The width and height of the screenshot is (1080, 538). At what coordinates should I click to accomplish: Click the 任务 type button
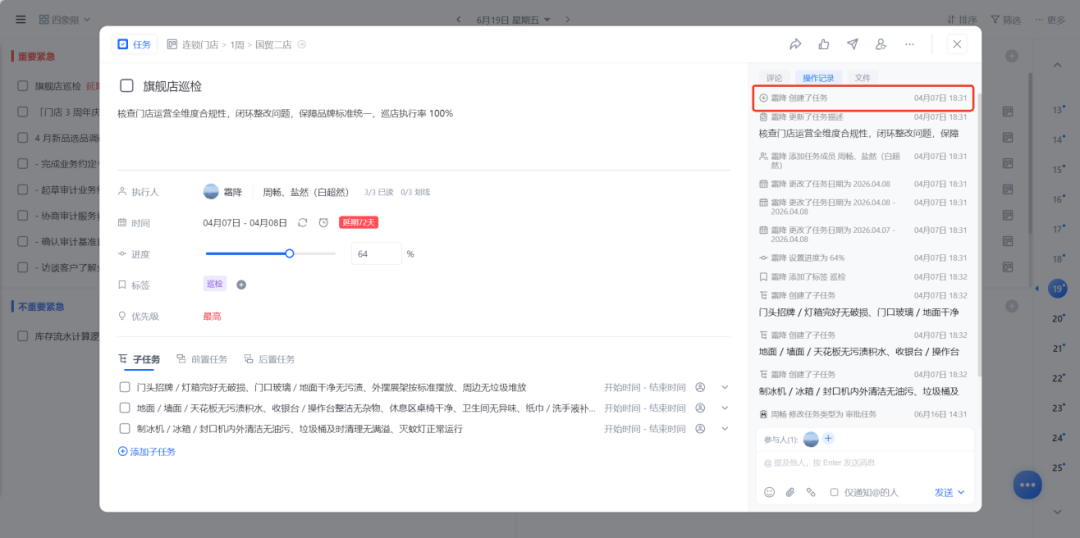[134, 44]
